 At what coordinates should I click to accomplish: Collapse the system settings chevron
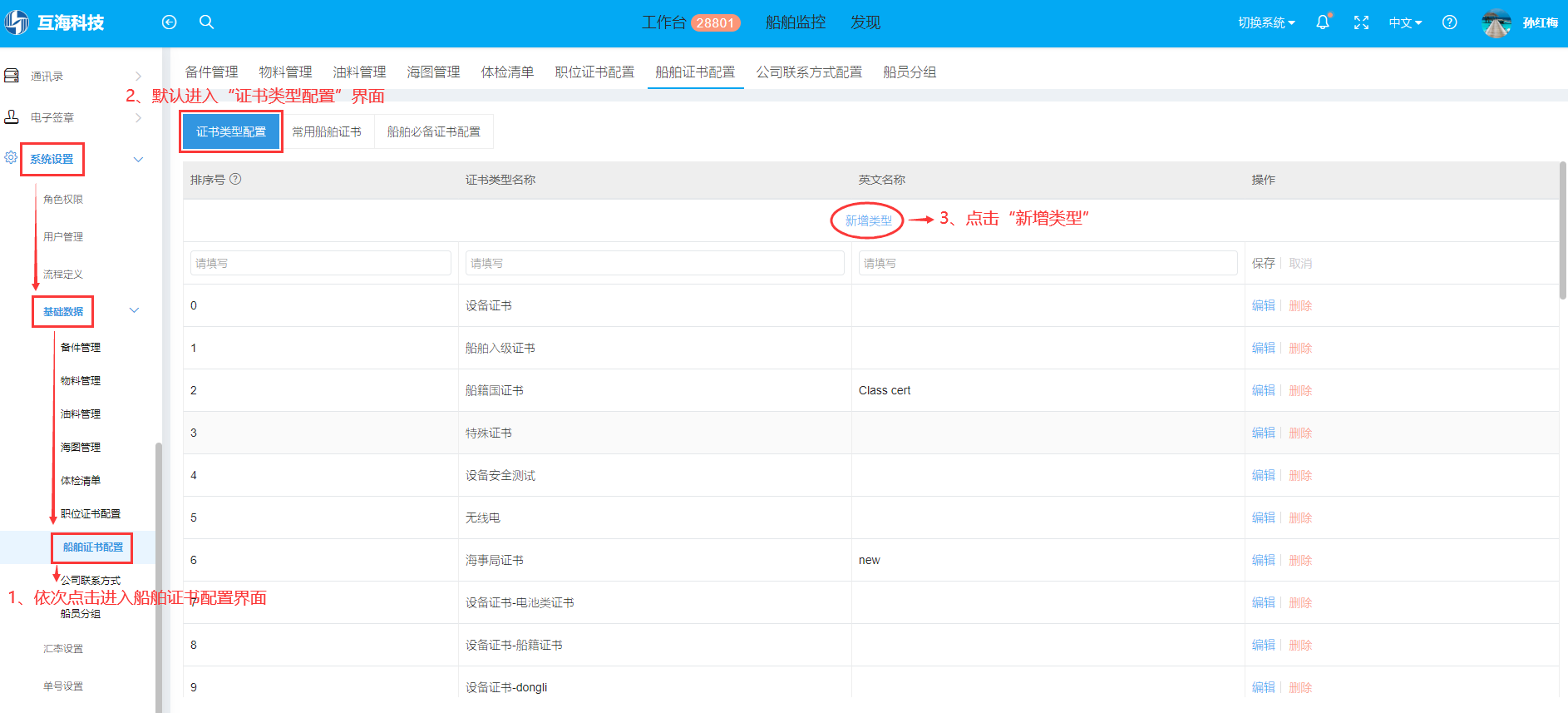point(139,159)
